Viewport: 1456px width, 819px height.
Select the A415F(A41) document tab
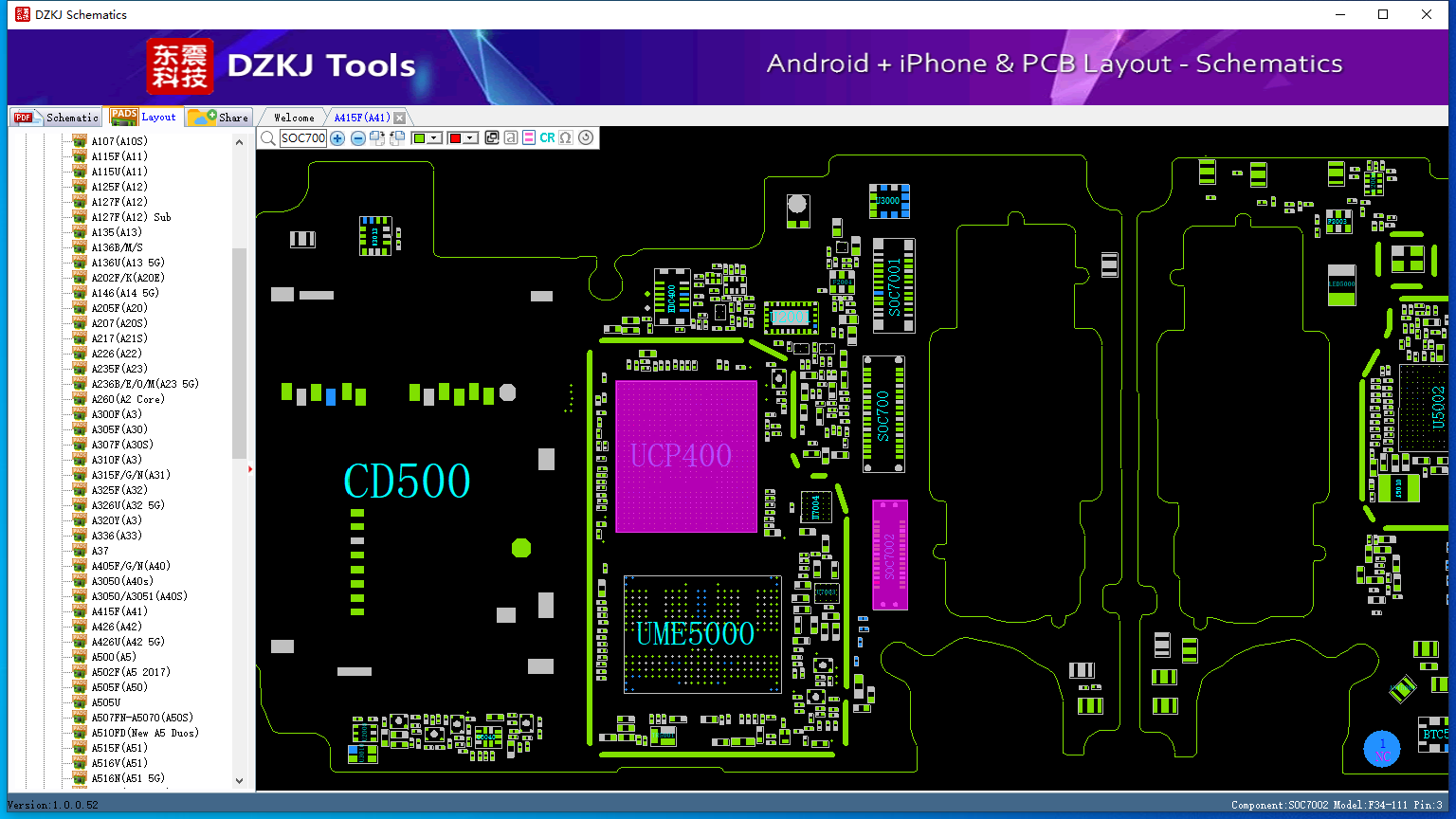362,118
